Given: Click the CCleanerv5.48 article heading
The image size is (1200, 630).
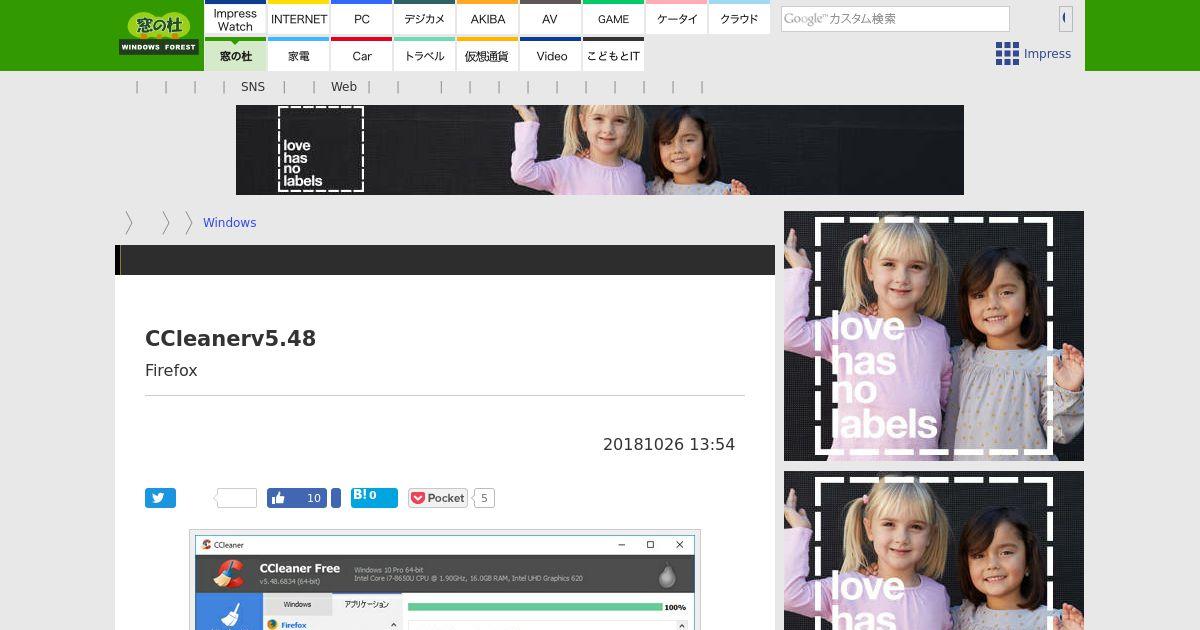Looking at the screenshot, I should click(231, 338).
